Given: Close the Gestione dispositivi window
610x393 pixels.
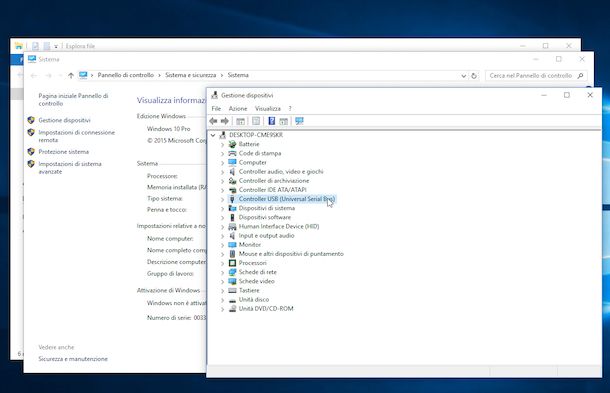Looking at the screenshot, I should point(590,95).
